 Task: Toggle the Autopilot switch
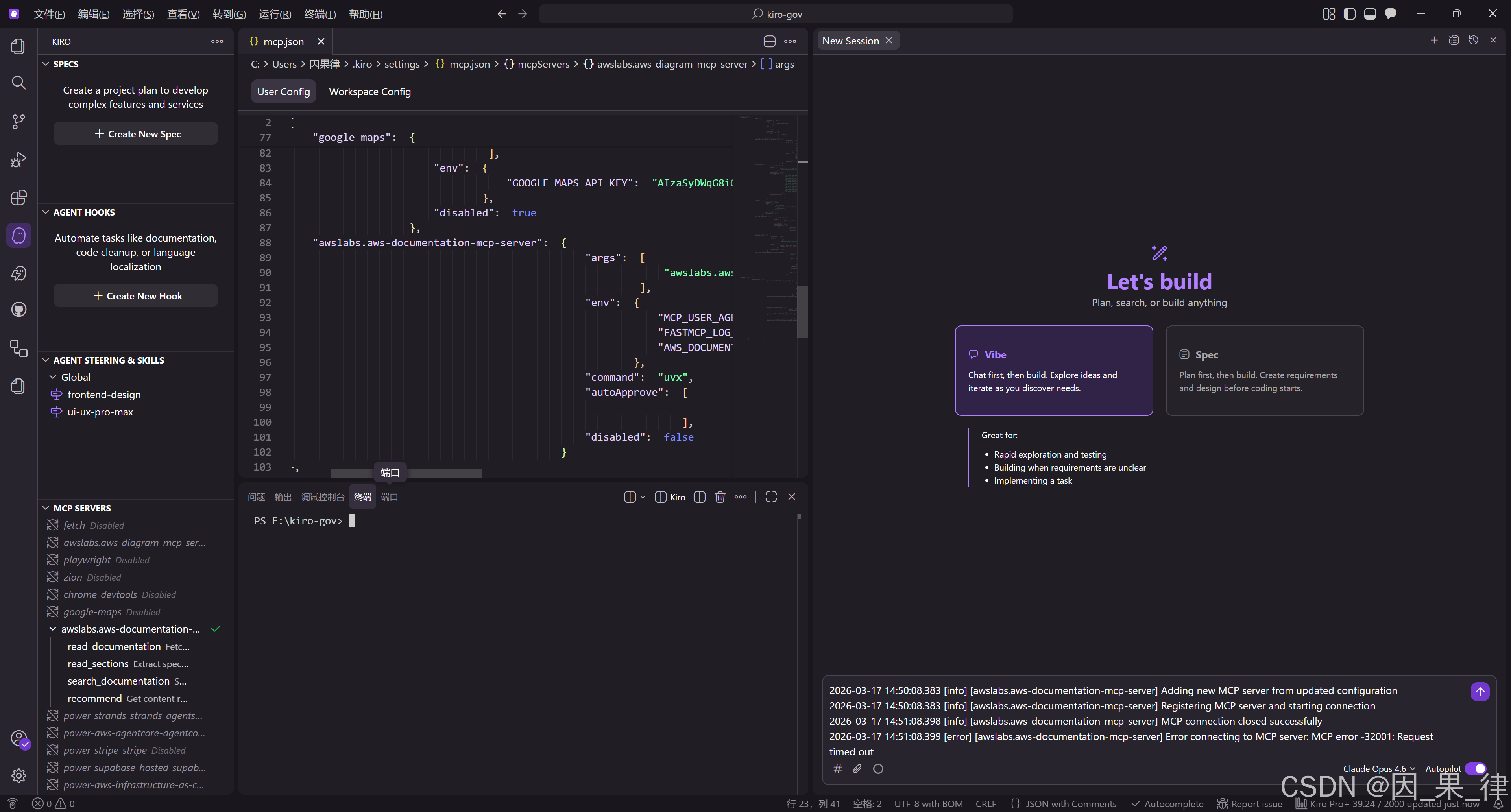[x=1475, y=769]
